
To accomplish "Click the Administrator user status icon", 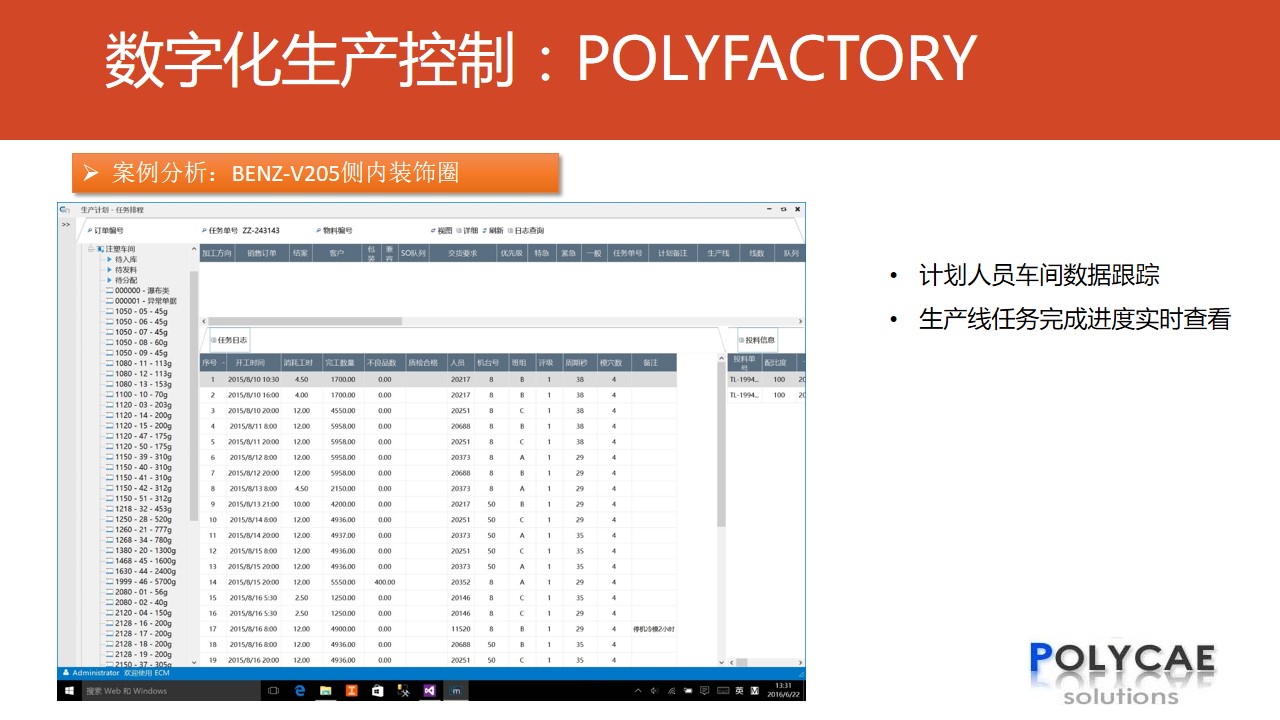I will tap(67, 674).
